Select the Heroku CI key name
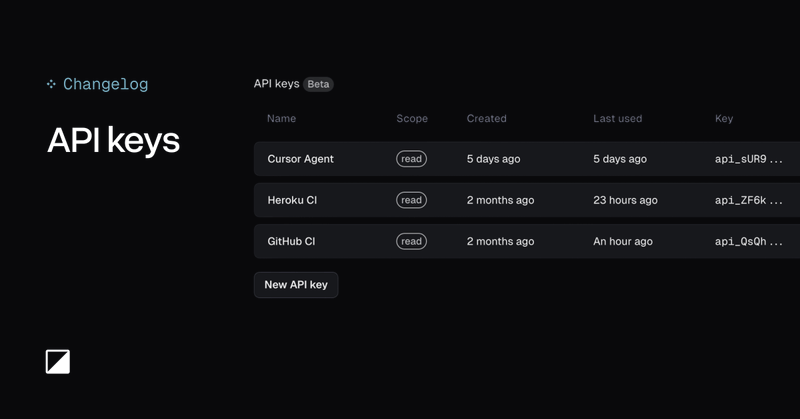Viewport: 800px width, 419px height. coord(292,200)
